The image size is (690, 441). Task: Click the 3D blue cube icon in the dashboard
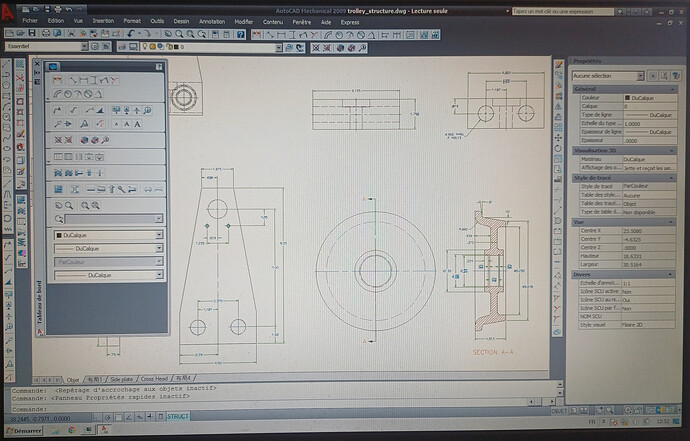pyautogui.click(x=84, y=140)
